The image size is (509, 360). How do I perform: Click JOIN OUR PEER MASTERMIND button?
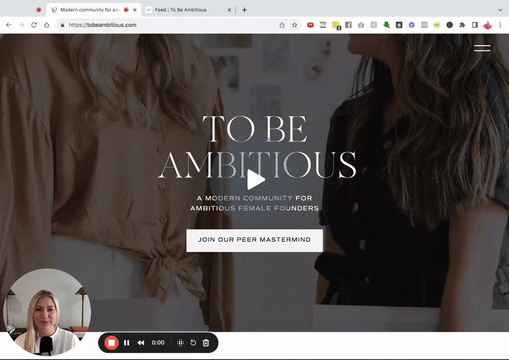pos(254,240)
